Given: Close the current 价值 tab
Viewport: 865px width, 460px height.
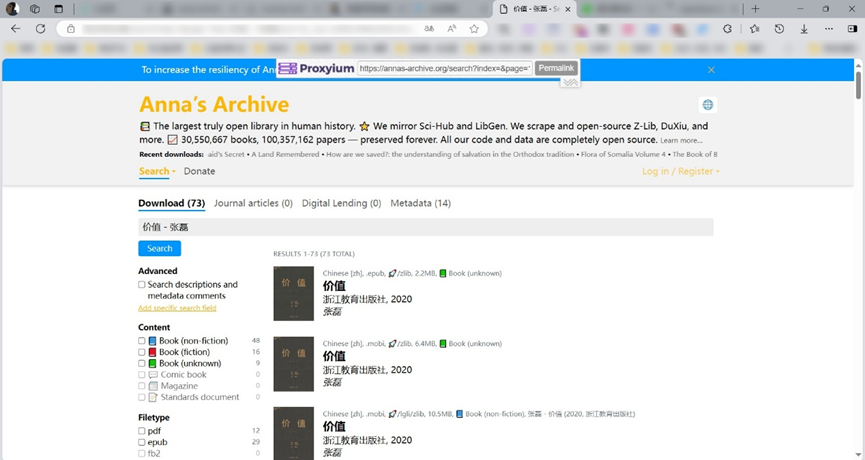Looking at the screenshot, I should [568, 9].
